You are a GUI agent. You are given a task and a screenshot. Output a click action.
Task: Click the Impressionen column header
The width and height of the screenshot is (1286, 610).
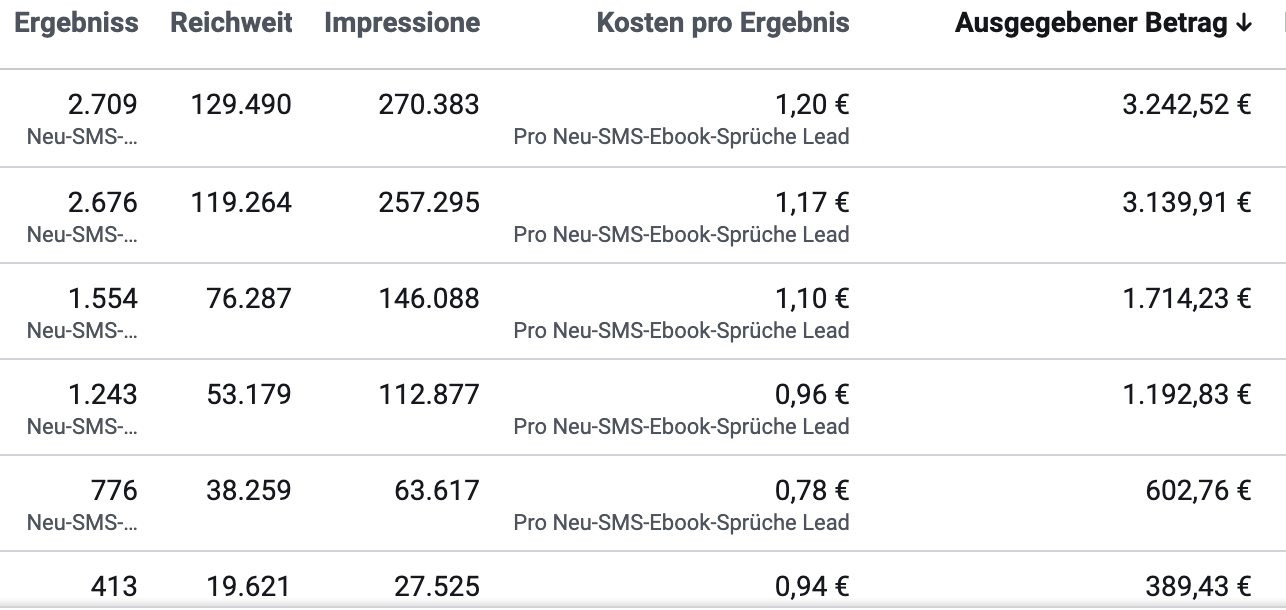402,23
